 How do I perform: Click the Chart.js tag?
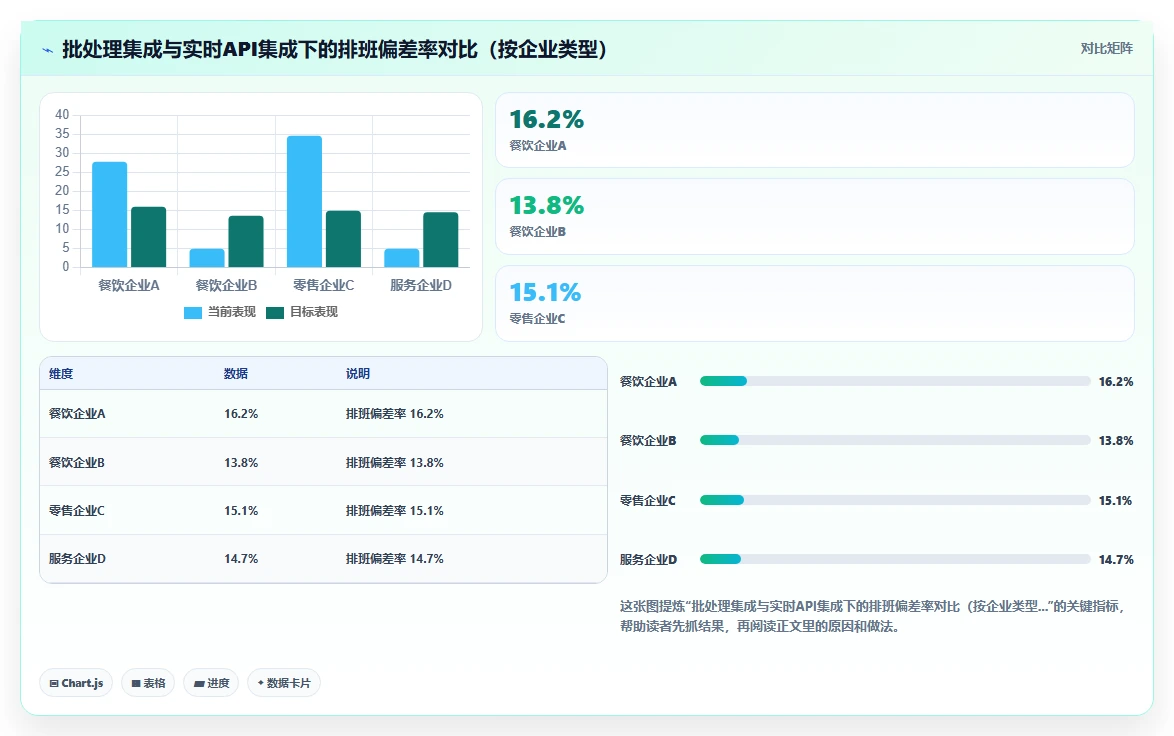tap(76, 683)
